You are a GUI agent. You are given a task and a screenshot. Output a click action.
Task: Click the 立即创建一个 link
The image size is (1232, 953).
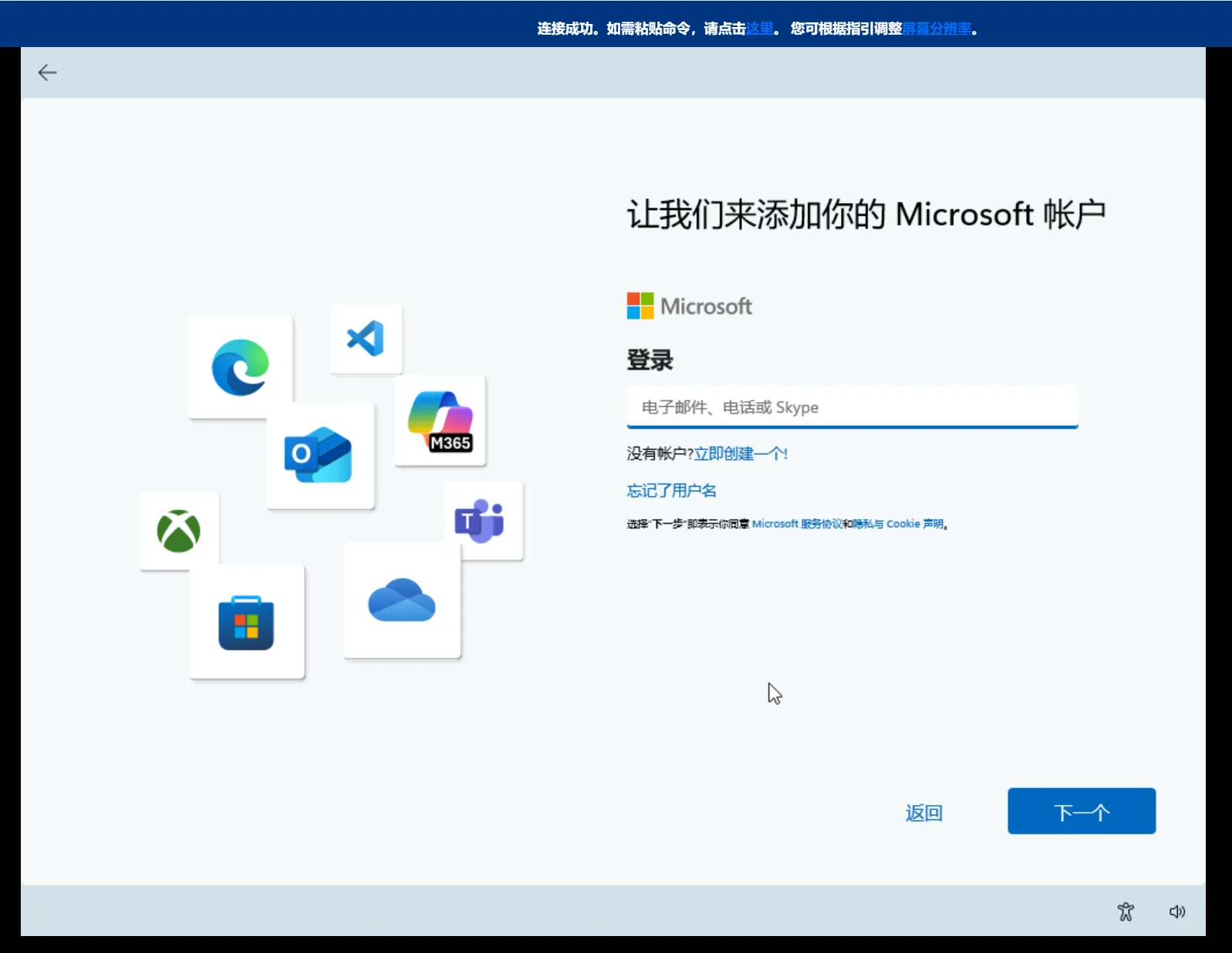coord(741,454)
